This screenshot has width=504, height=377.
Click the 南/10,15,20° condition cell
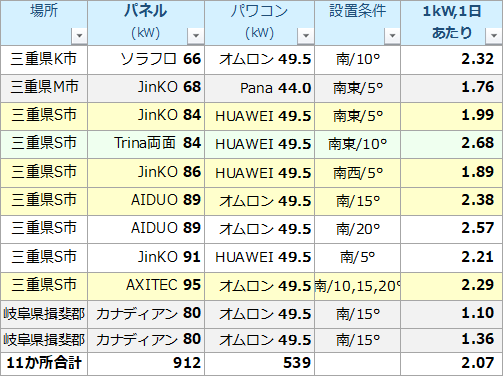[x=358, y=286]
